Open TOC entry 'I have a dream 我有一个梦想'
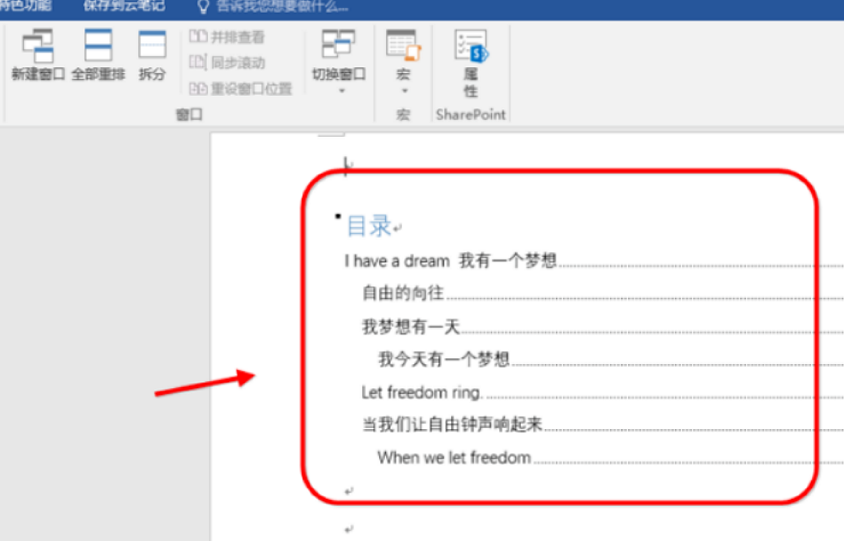Viewport: 844px width, 541px height. [x=451, y=261]
